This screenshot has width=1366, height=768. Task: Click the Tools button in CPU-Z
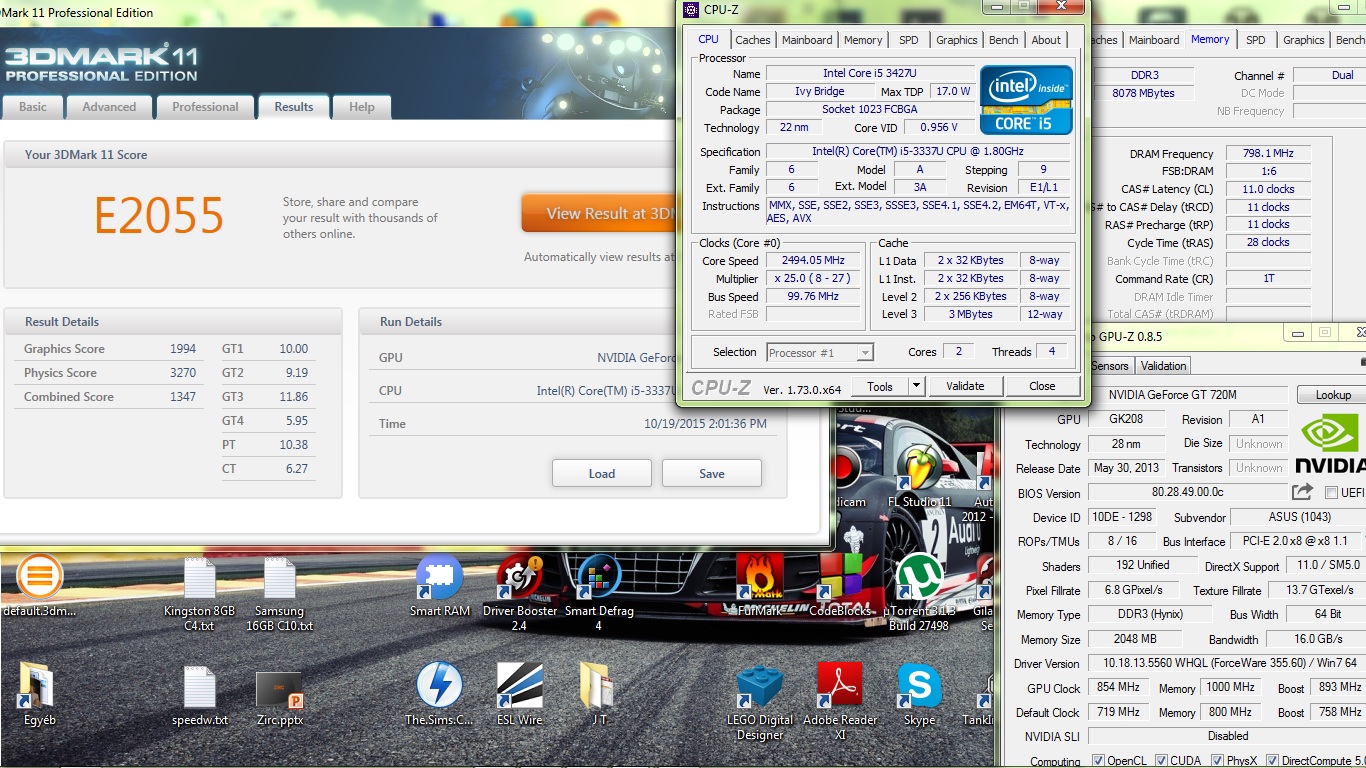880,386
